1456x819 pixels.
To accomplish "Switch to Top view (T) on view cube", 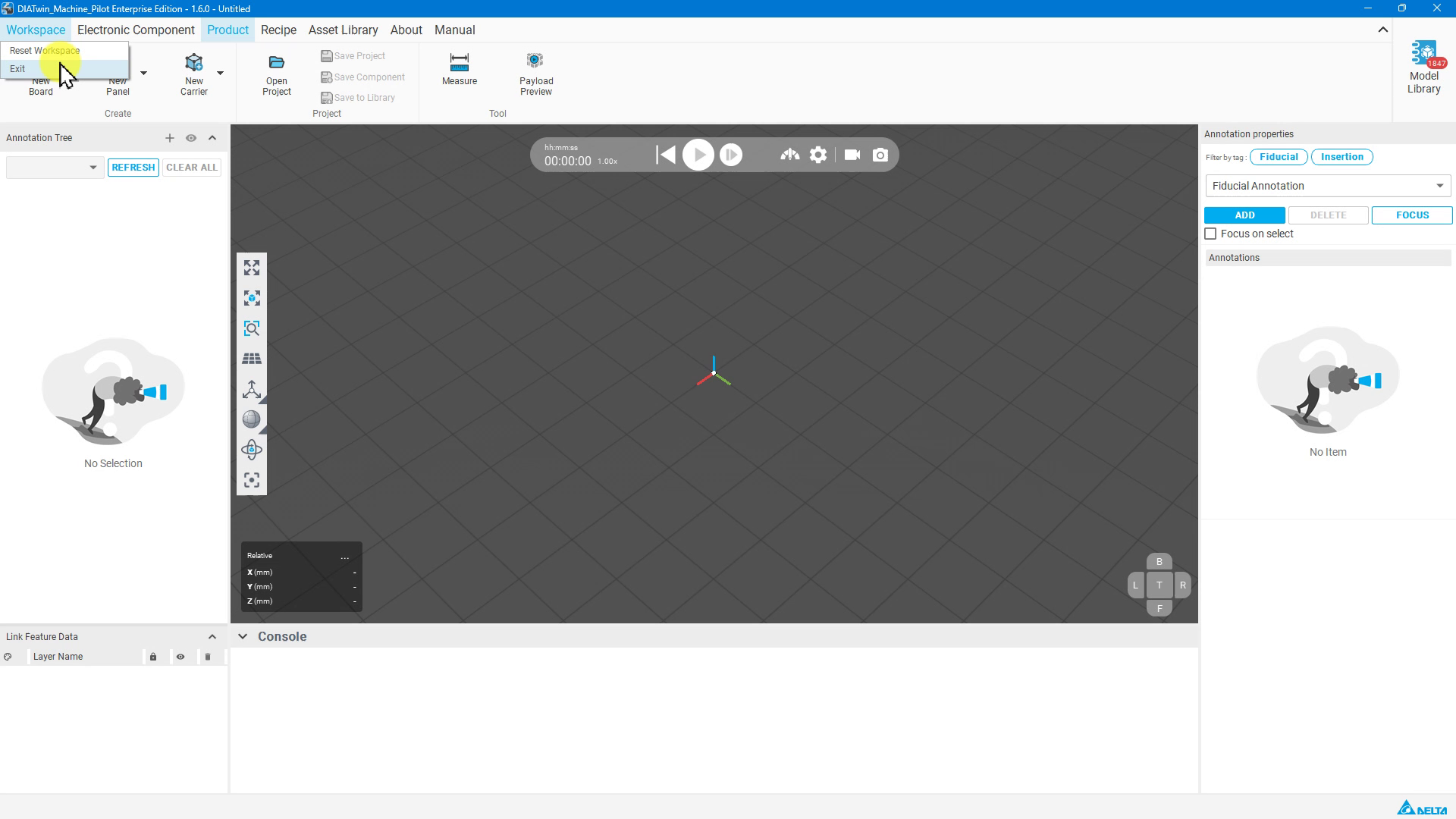I will pyautogui.click(x=1159, y=585).
